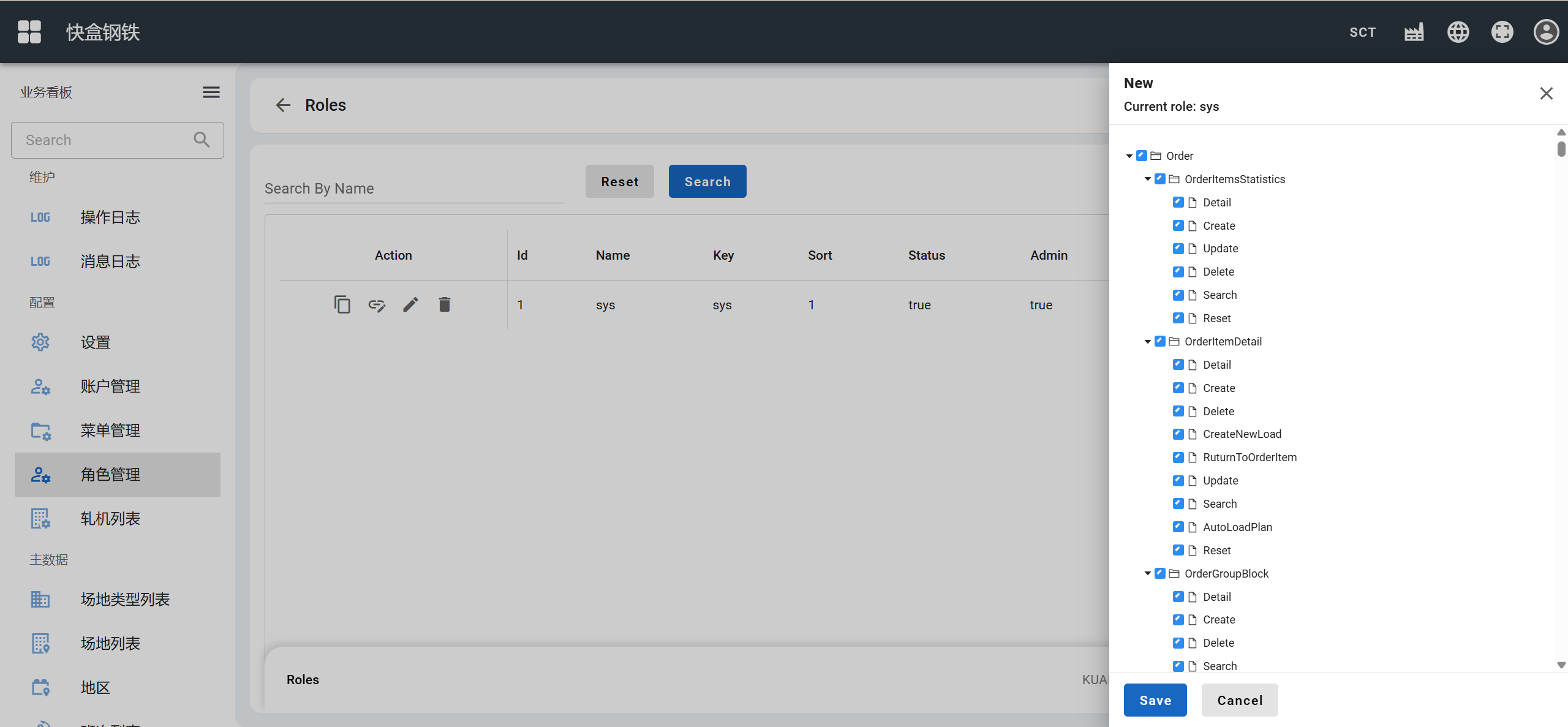
Task: Click the icon beside 场地列表
Action: click(40, 643)
